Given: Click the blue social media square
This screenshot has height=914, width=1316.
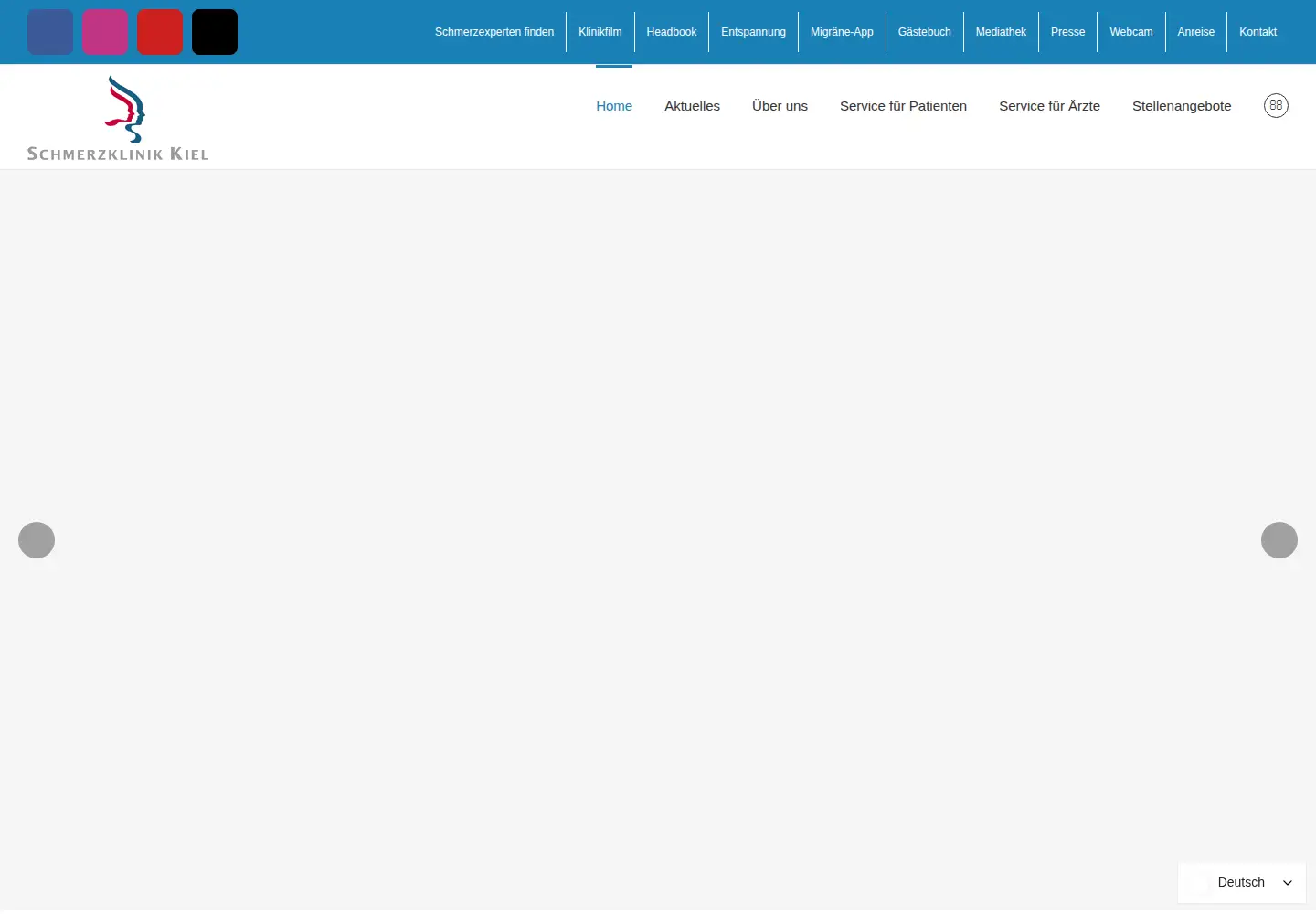Looking at the screenshot, I should pyautogui.click(x=50, y=32).
